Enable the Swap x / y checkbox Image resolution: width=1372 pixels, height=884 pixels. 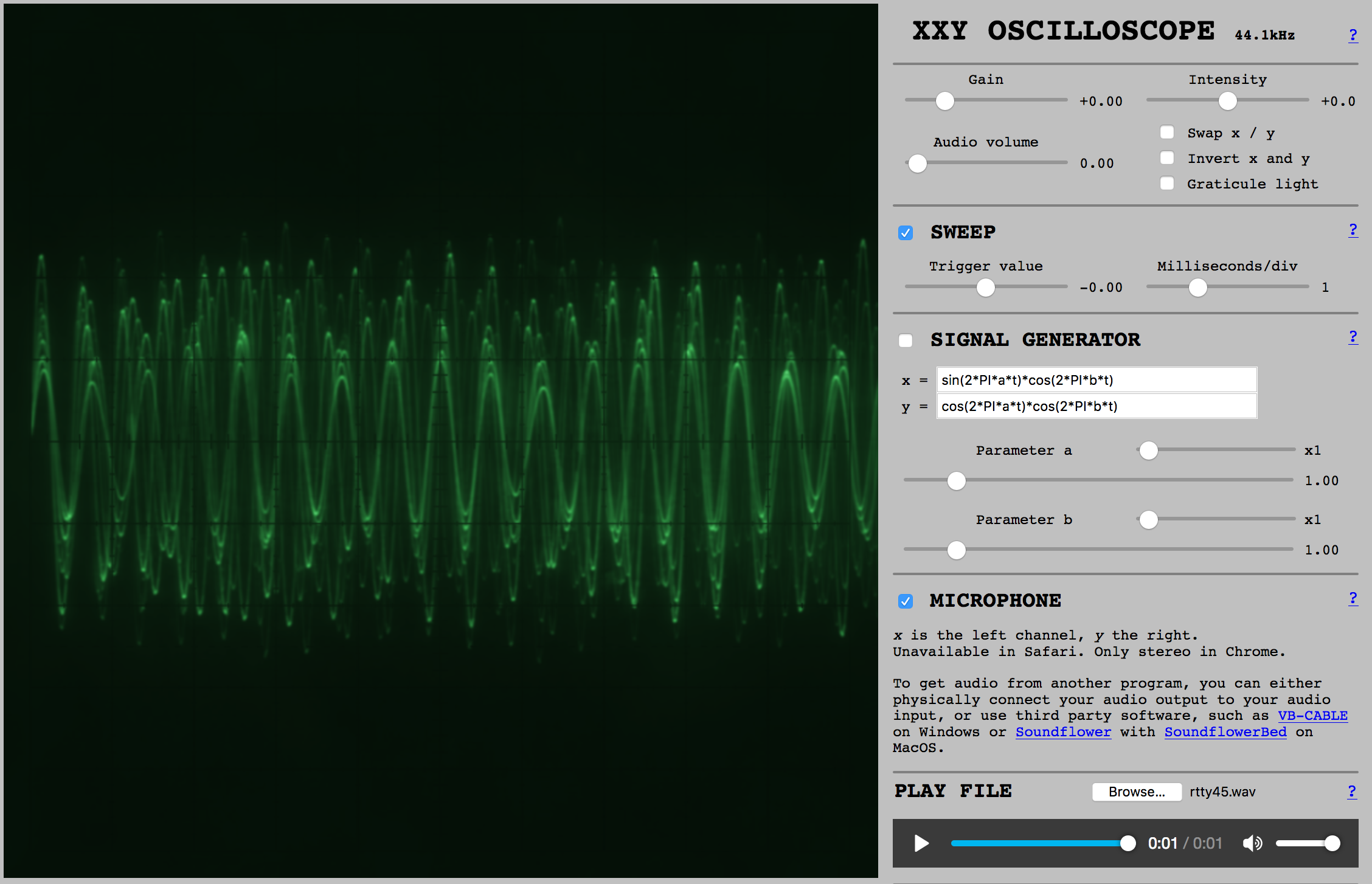click(1166, 133)
